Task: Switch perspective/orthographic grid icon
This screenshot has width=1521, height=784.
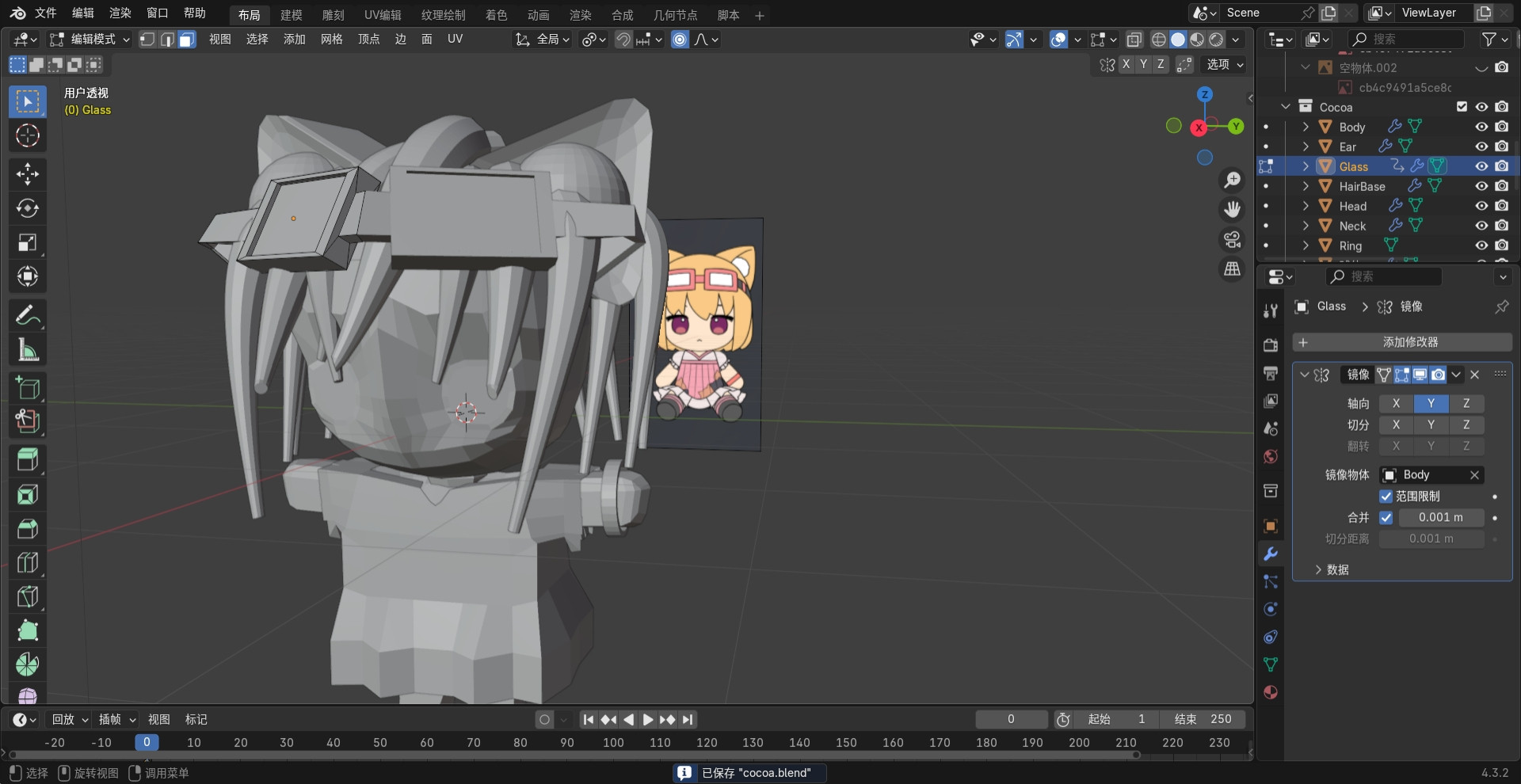Action: [x=1232, y=269]
